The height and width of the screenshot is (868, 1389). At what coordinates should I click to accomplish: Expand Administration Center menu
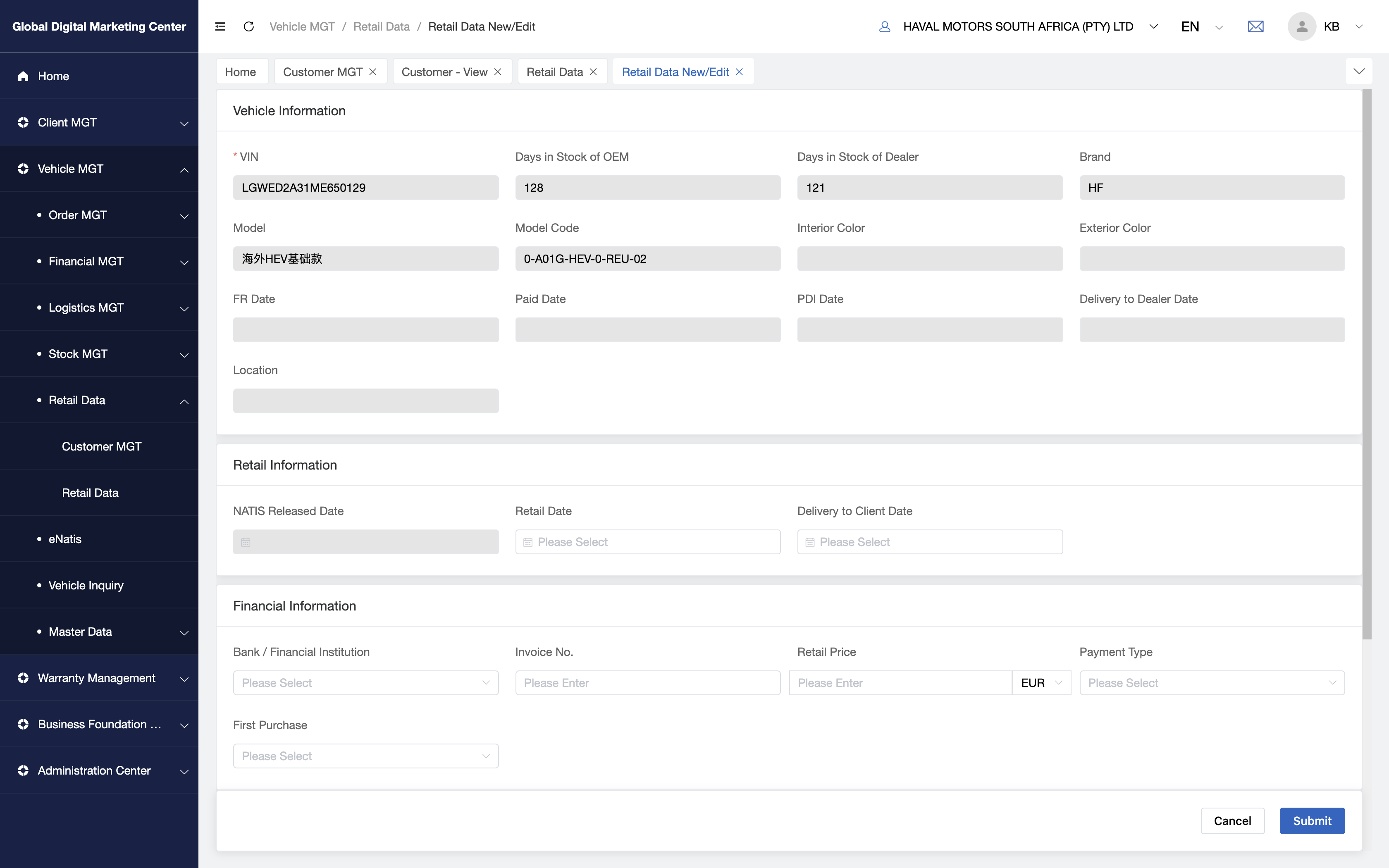pyautogui.click(x=184, y=772)
